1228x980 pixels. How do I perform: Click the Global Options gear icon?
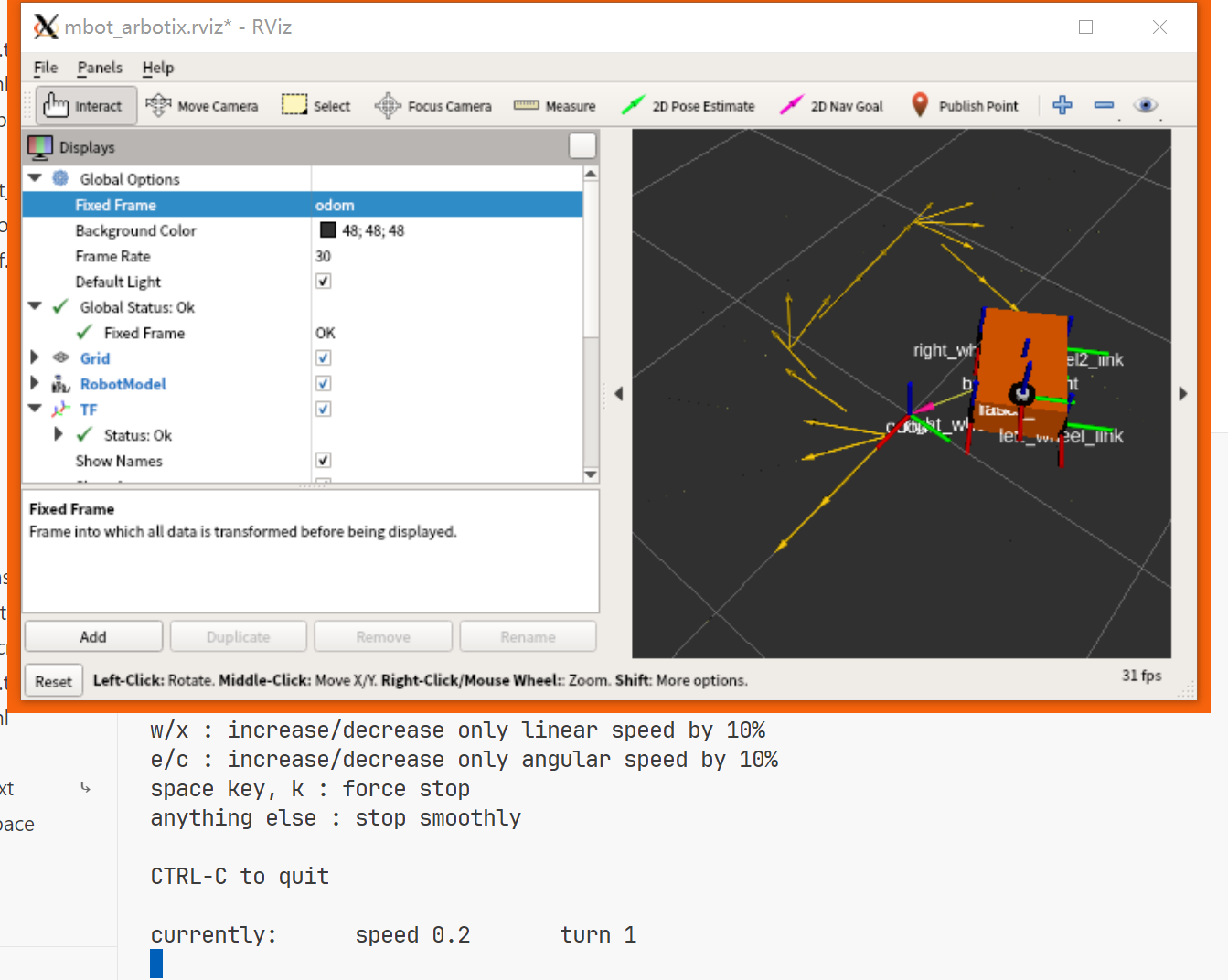tap(60, 178)
